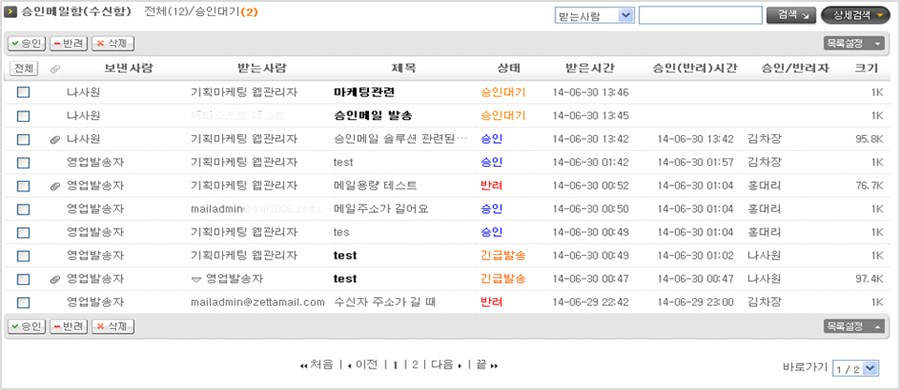The height and width of the screenshot is (390, 900).
Task: Open the 메일용량 테스트 mail subject
Action: 375,186
